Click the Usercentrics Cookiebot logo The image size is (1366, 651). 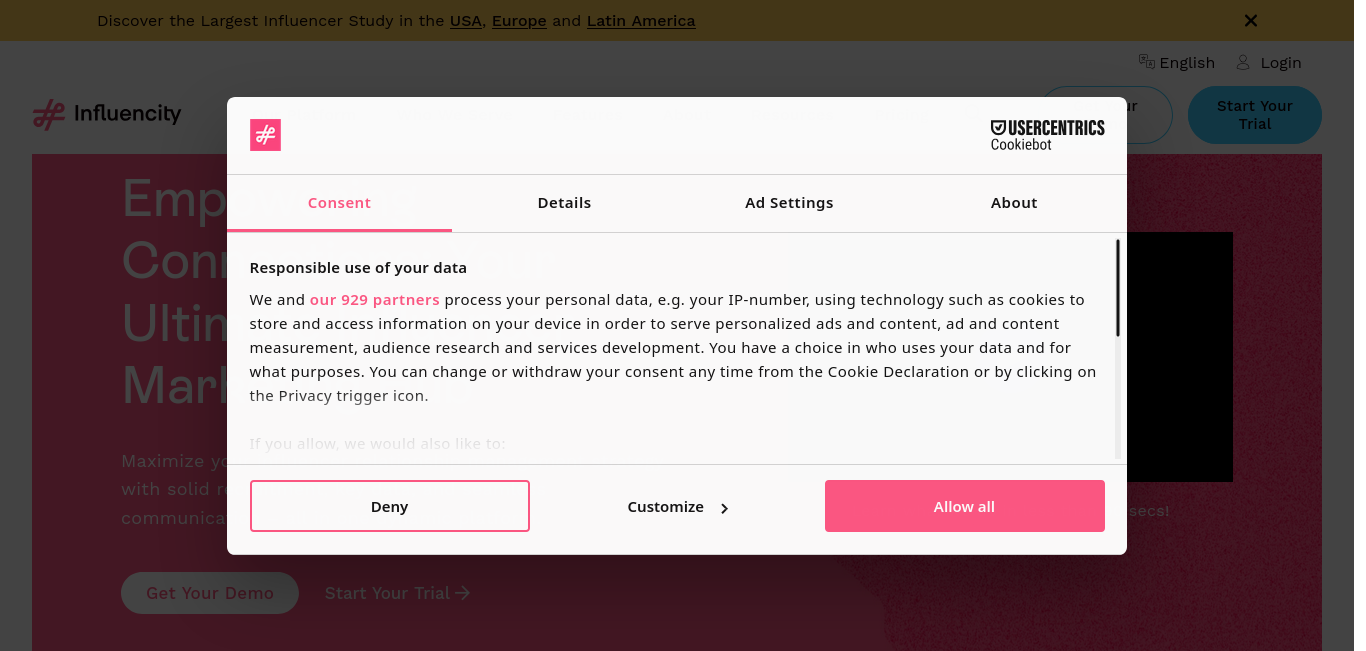coord(1047,135)
